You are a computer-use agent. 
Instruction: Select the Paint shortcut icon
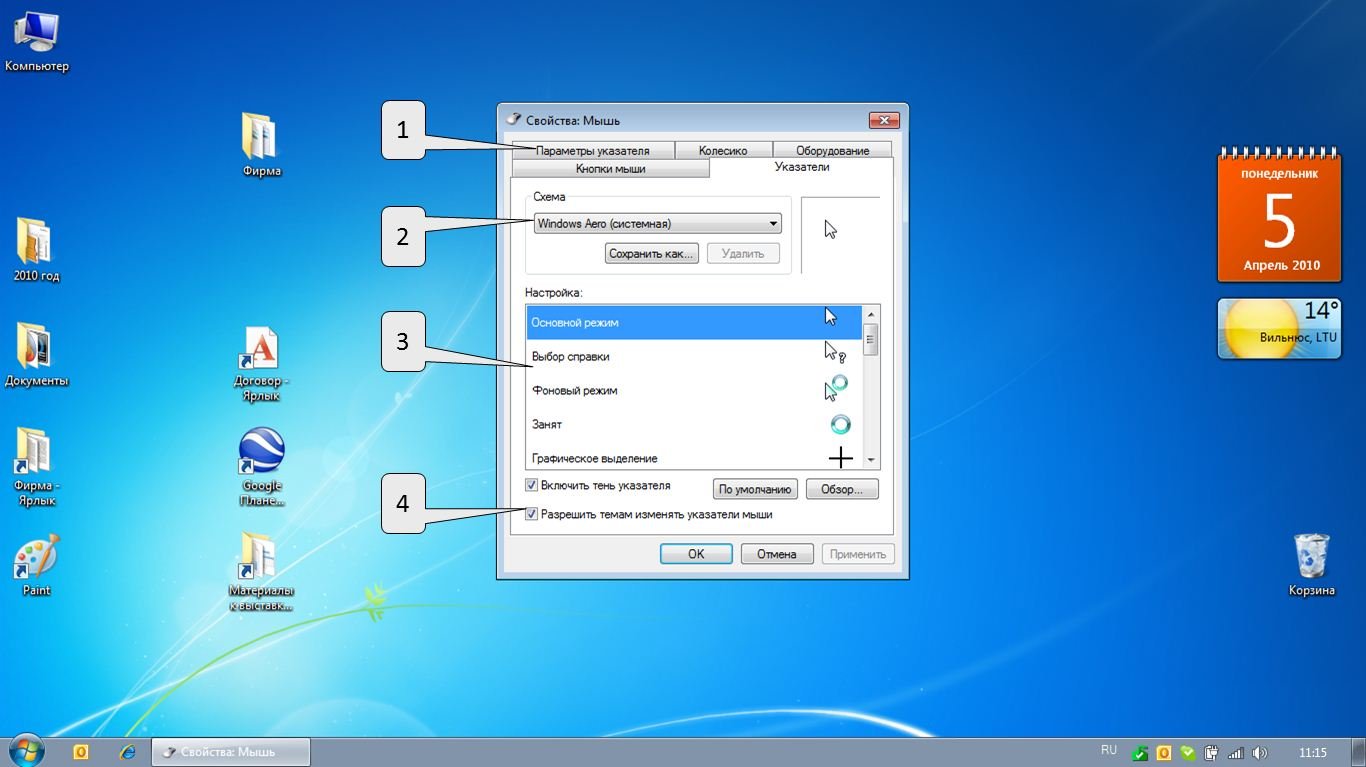[36, 558]
